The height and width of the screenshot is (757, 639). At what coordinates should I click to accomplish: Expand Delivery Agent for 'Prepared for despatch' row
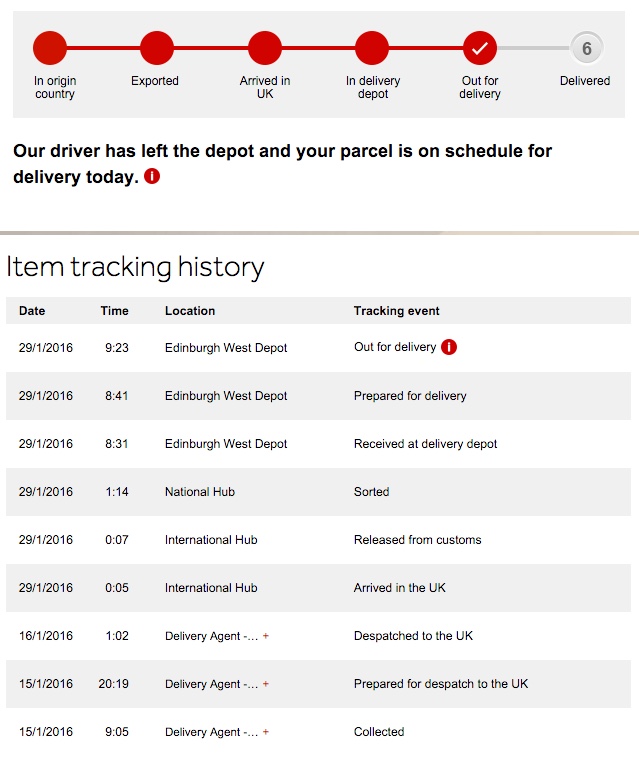(x=266, y=684)
